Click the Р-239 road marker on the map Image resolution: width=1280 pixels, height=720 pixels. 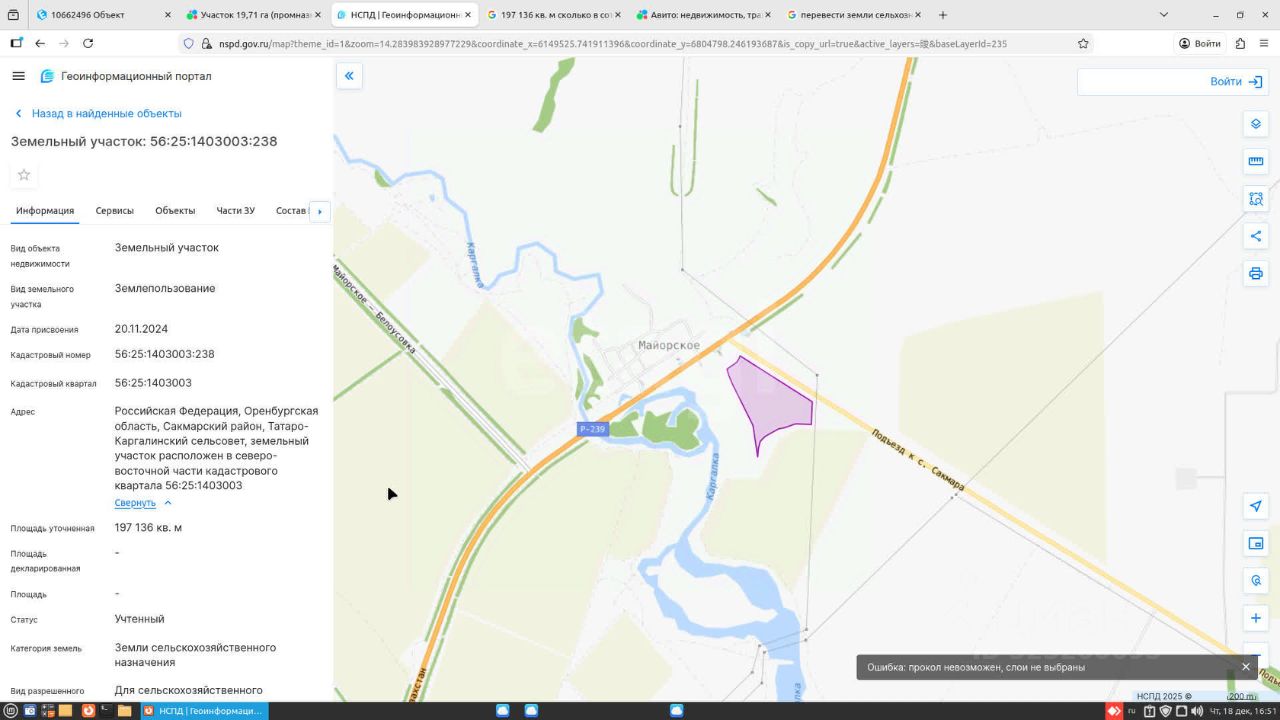pyautogui.click(x=592, y=429)
